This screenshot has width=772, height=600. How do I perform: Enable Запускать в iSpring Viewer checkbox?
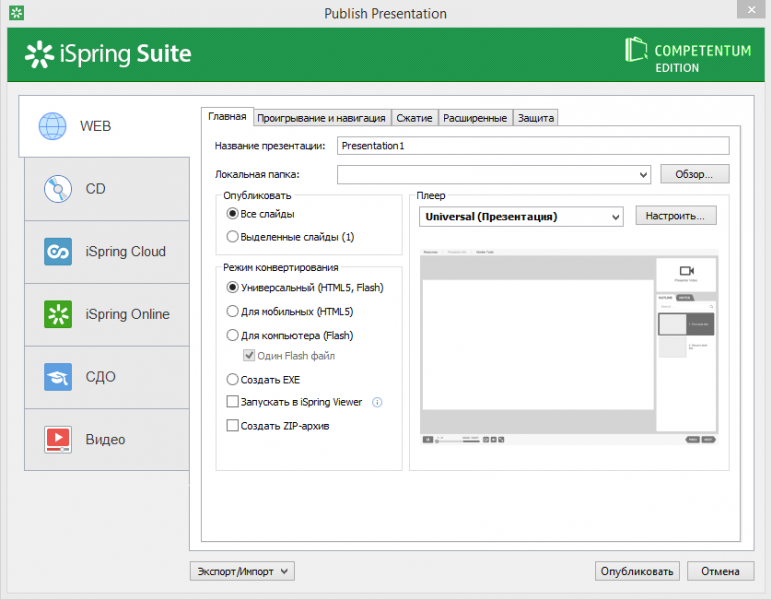click(233, 403)
